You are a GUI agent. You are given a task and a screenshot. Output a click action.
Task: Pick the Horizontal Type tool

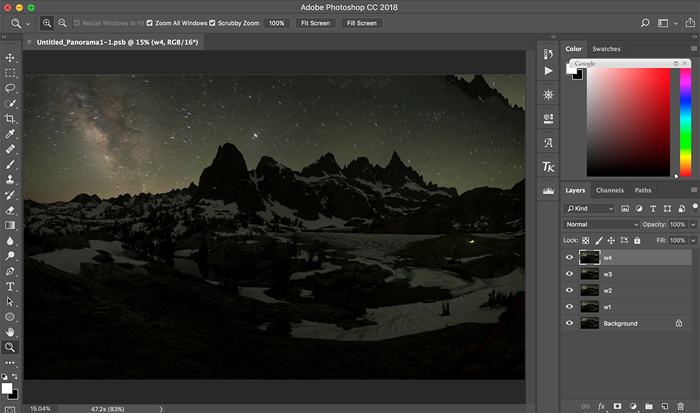[x=10, y=286]
